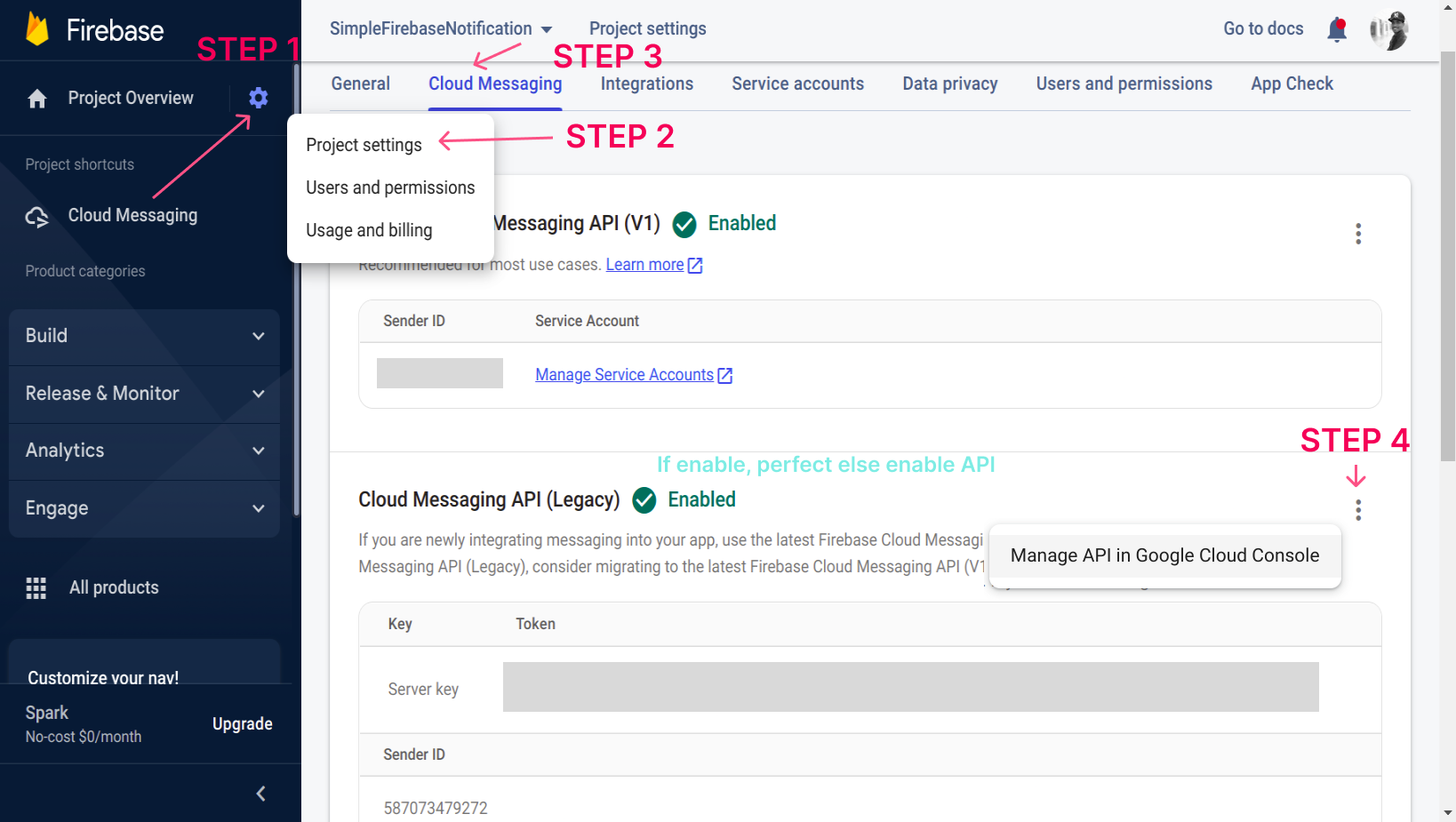Choose Project settings in the gear menu
This screenshot has height=822, width=1456.
click(364, 145)
